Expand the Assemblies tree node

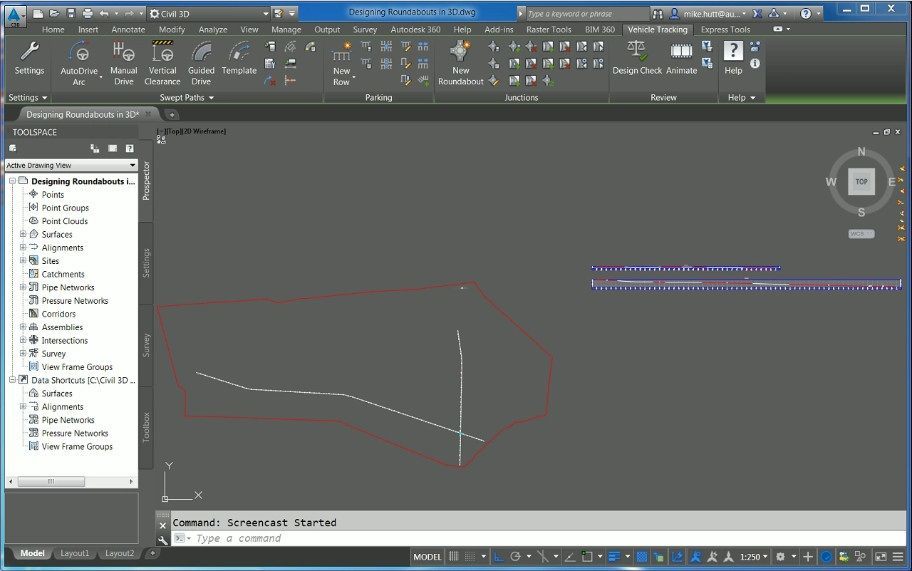tap(23, 327)
